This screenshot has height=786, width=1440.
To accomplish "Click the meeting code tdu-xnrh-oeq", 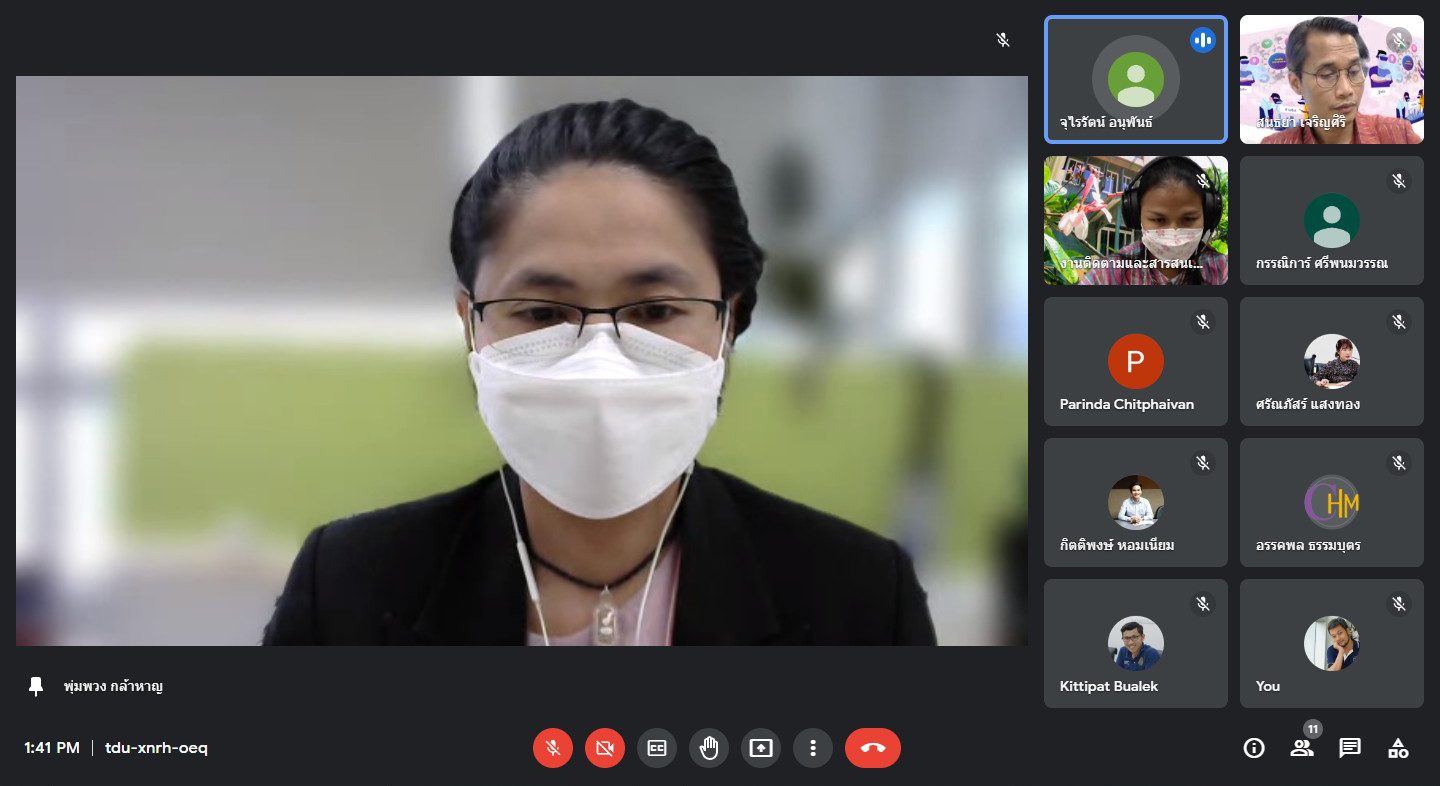I will [156, 748].
